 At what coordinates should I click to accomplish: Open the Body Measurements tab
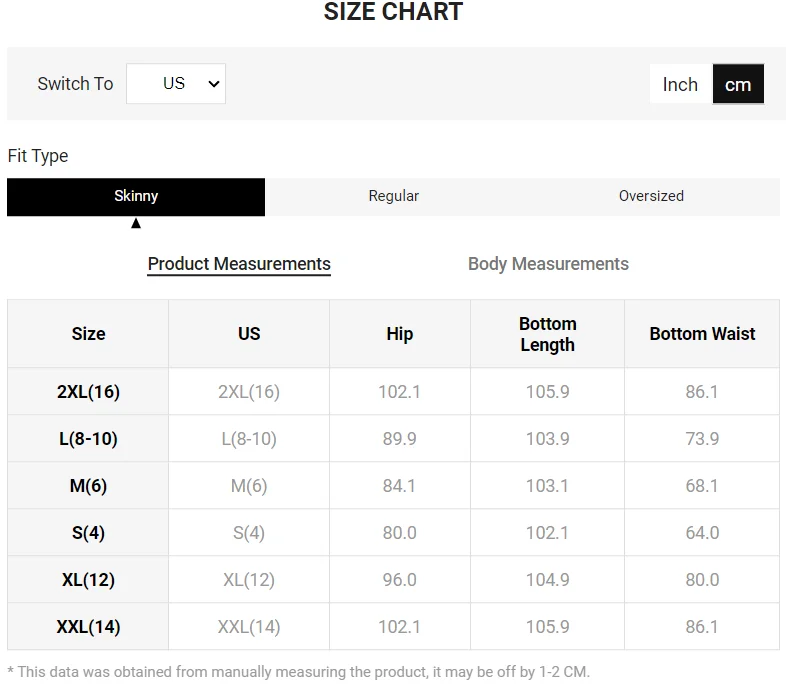coord(548,264)
